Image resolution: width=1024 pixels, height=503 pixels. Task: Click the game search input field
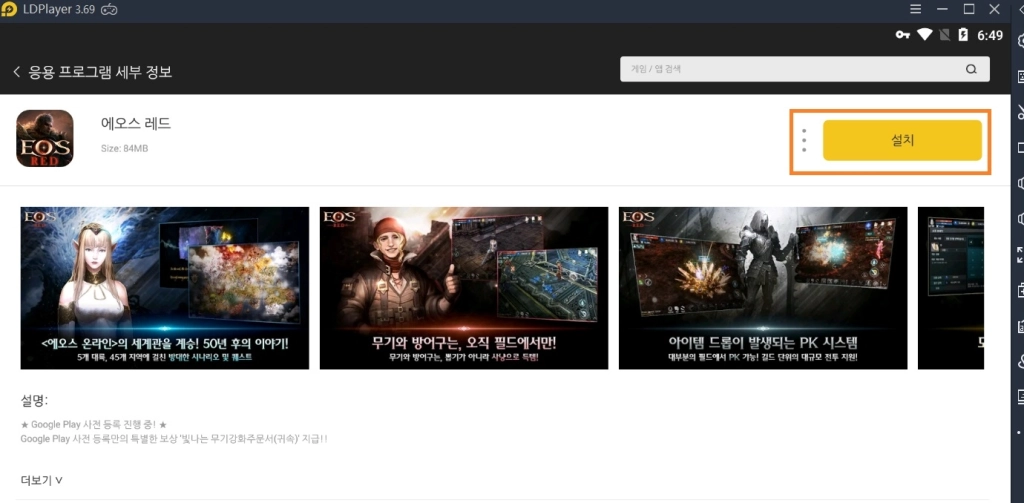[x=805, y=69]
